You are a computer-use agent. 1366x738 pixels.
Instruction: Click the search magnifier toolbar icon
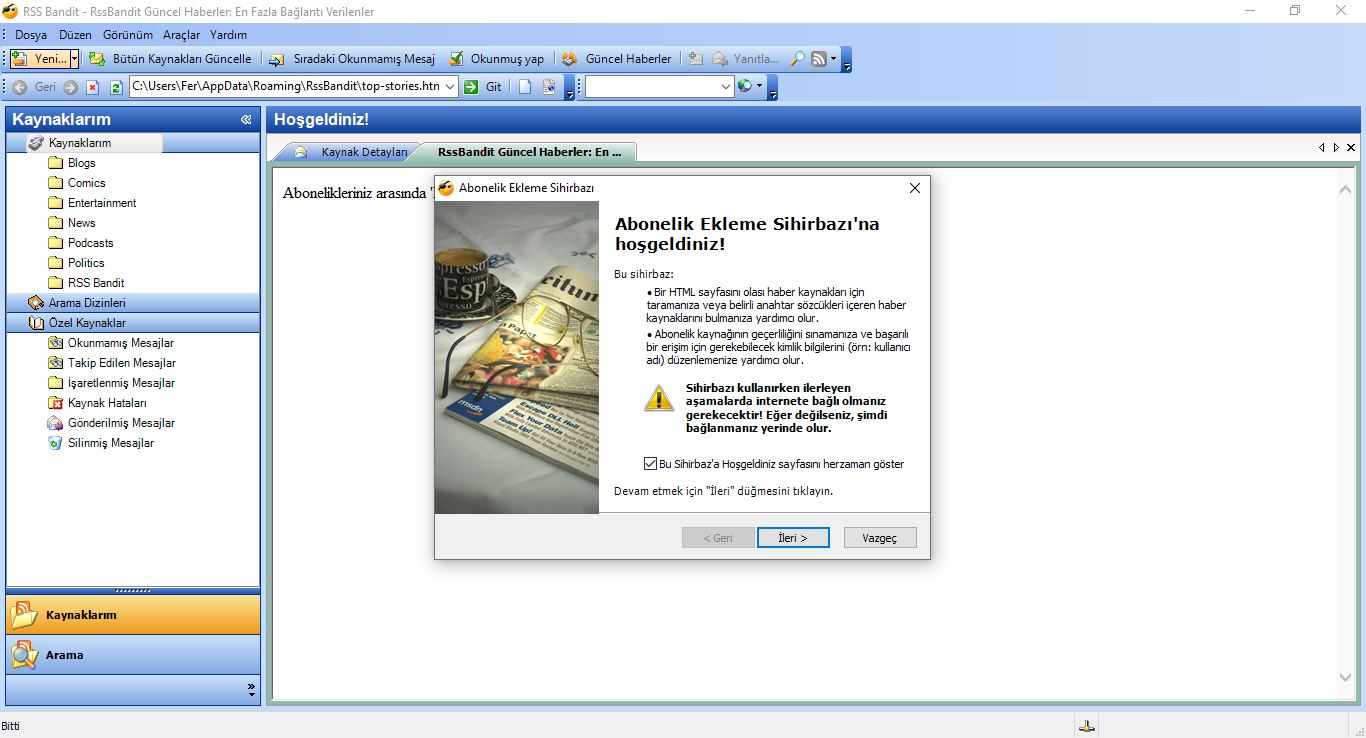tap(797, 59)
